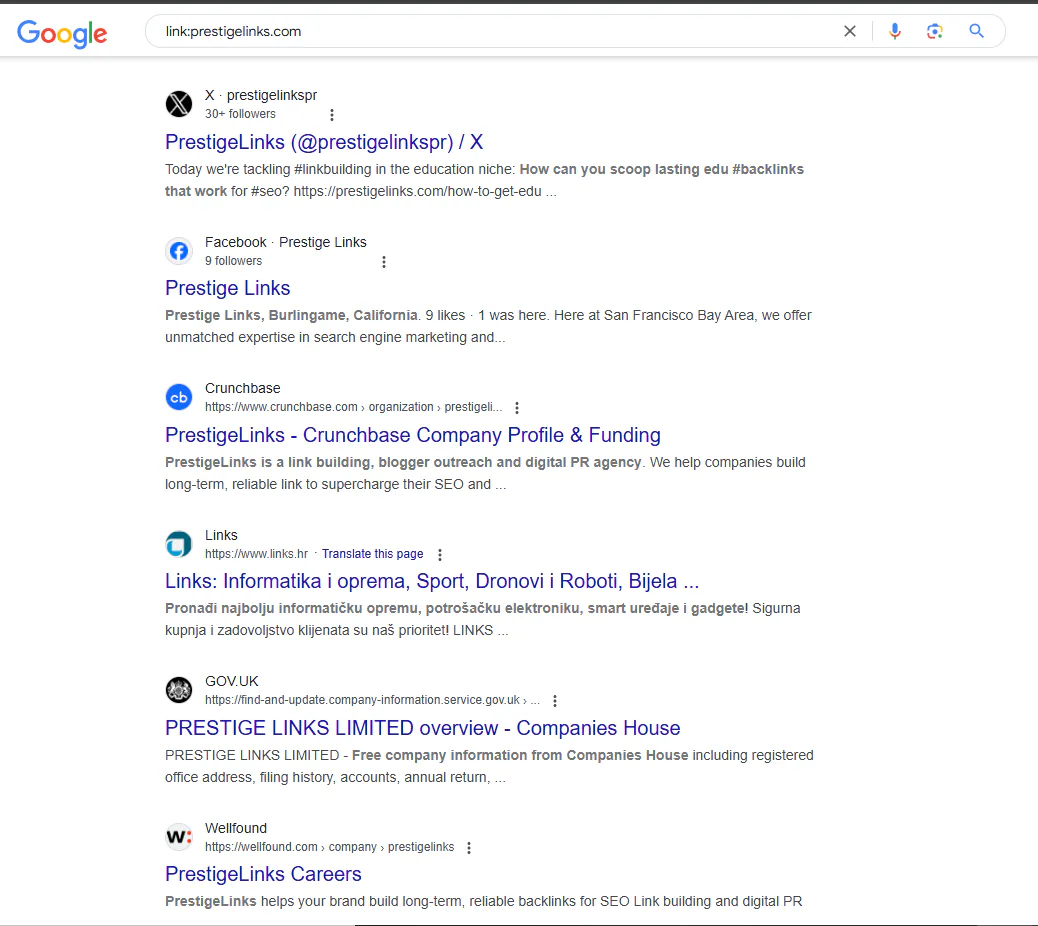Screen dimensions: 1038x926
Task: Open Google Lens image search icon
Action: pos(934,31)
